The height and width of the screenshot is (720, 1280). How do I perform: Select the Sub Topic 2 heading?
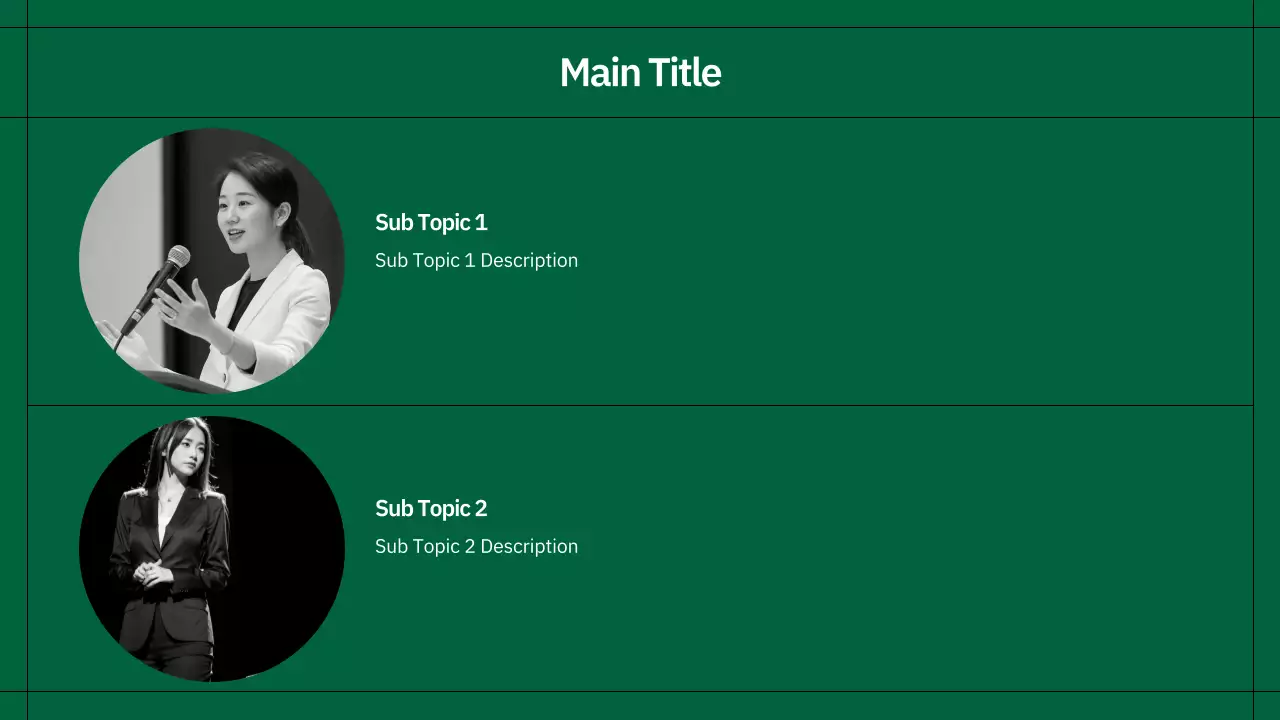pyautogui.click(x=431, y=509)
